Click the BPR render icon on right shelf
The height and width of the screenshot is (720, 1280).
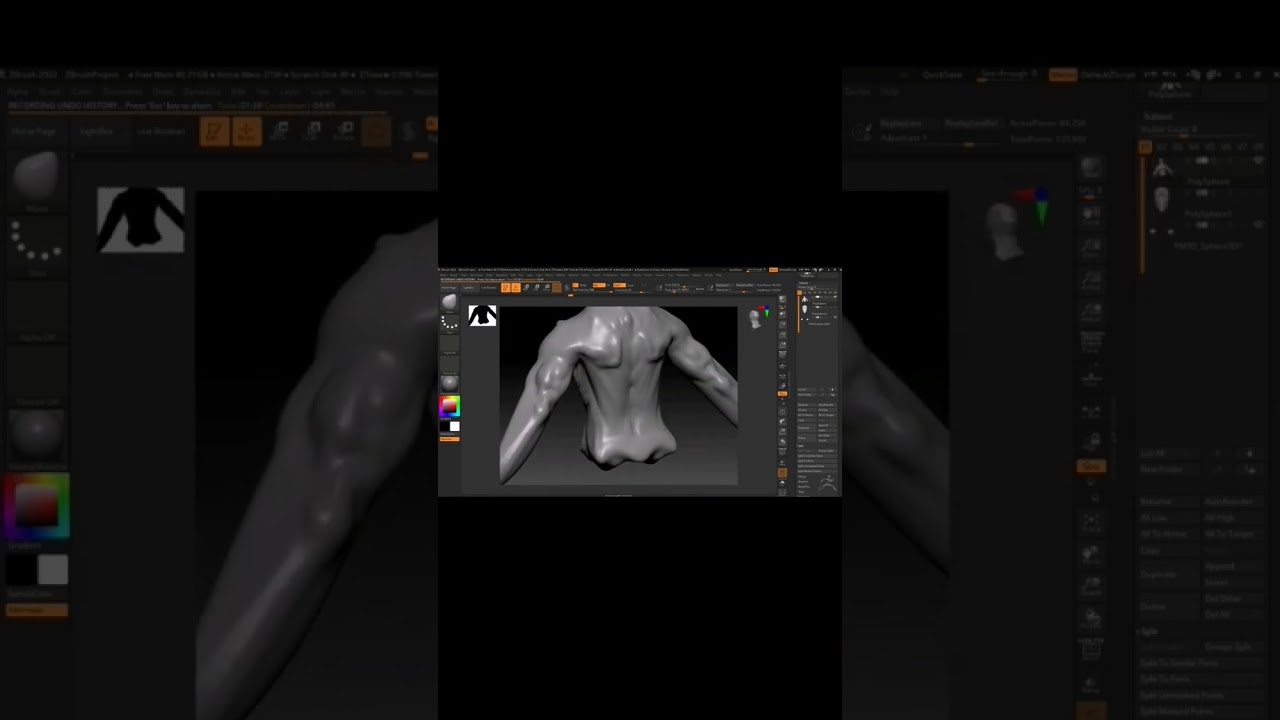(782, 299)
